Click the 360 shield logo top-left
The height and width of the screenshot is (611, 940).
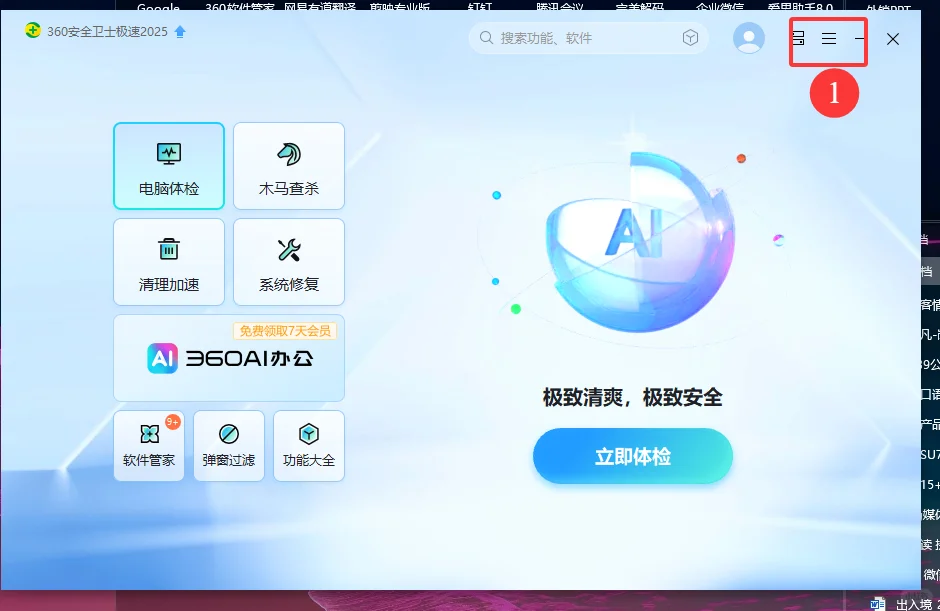(32, 31)
